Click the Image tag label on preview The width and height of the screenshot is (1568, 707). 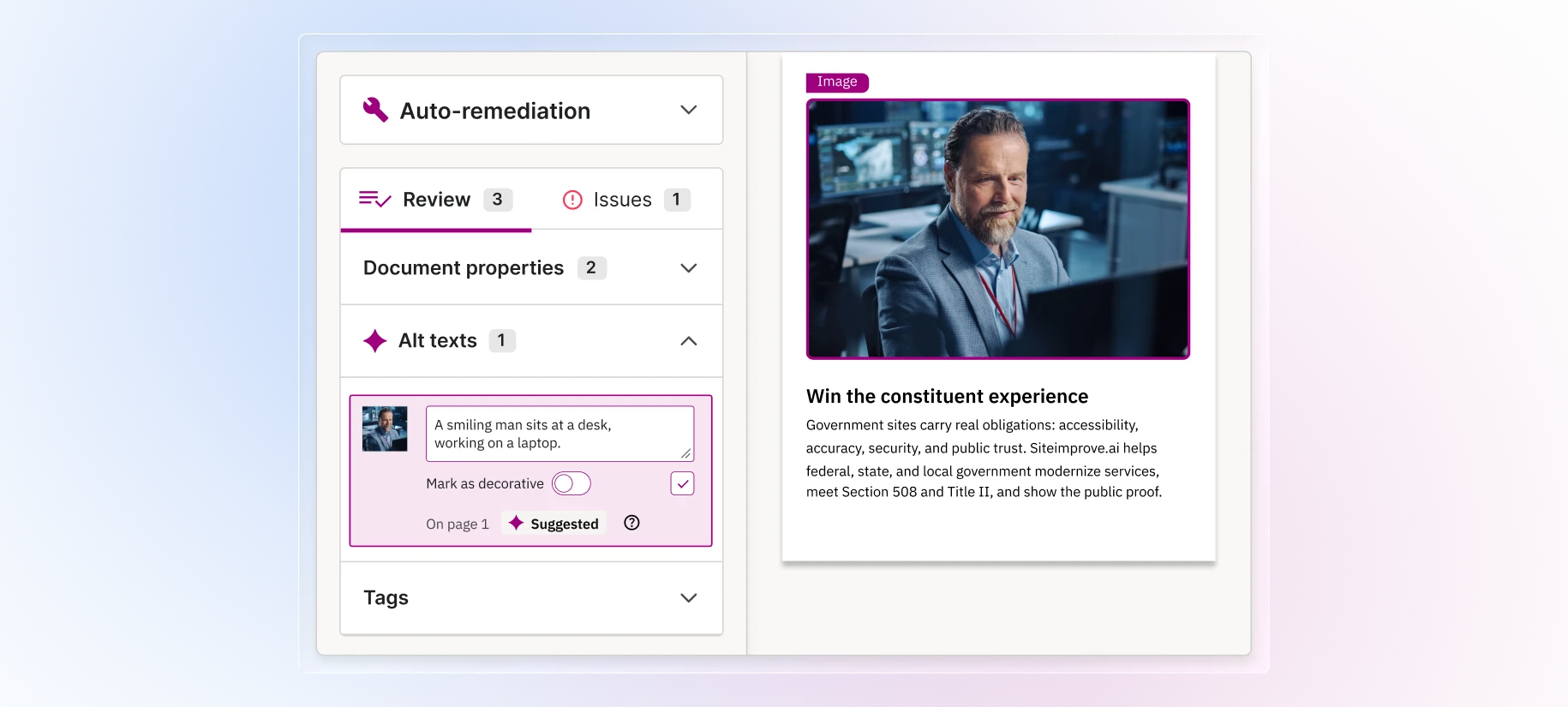pyautogui.click(x=837, y=82)
